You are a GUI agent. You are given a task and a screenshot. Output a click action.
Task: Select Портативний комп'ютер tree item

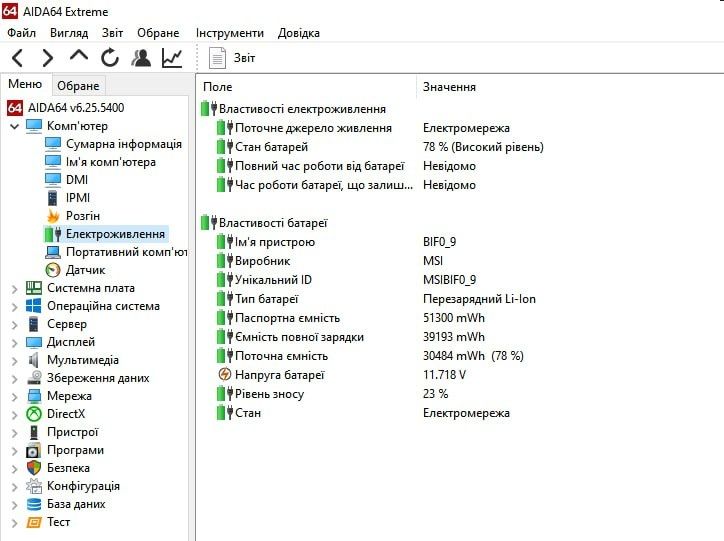pyautogui.click(x=127, y=252)
